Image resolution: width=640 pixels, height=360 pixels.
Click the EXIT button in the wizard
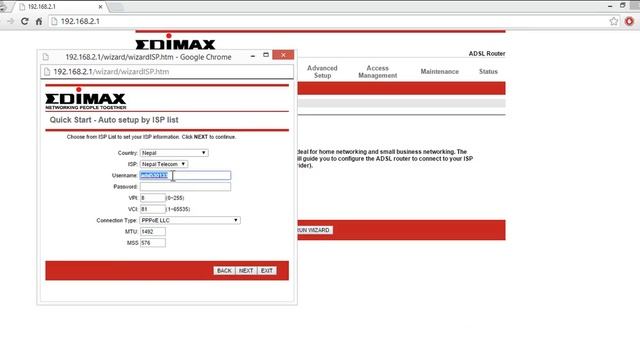point(267,271)
